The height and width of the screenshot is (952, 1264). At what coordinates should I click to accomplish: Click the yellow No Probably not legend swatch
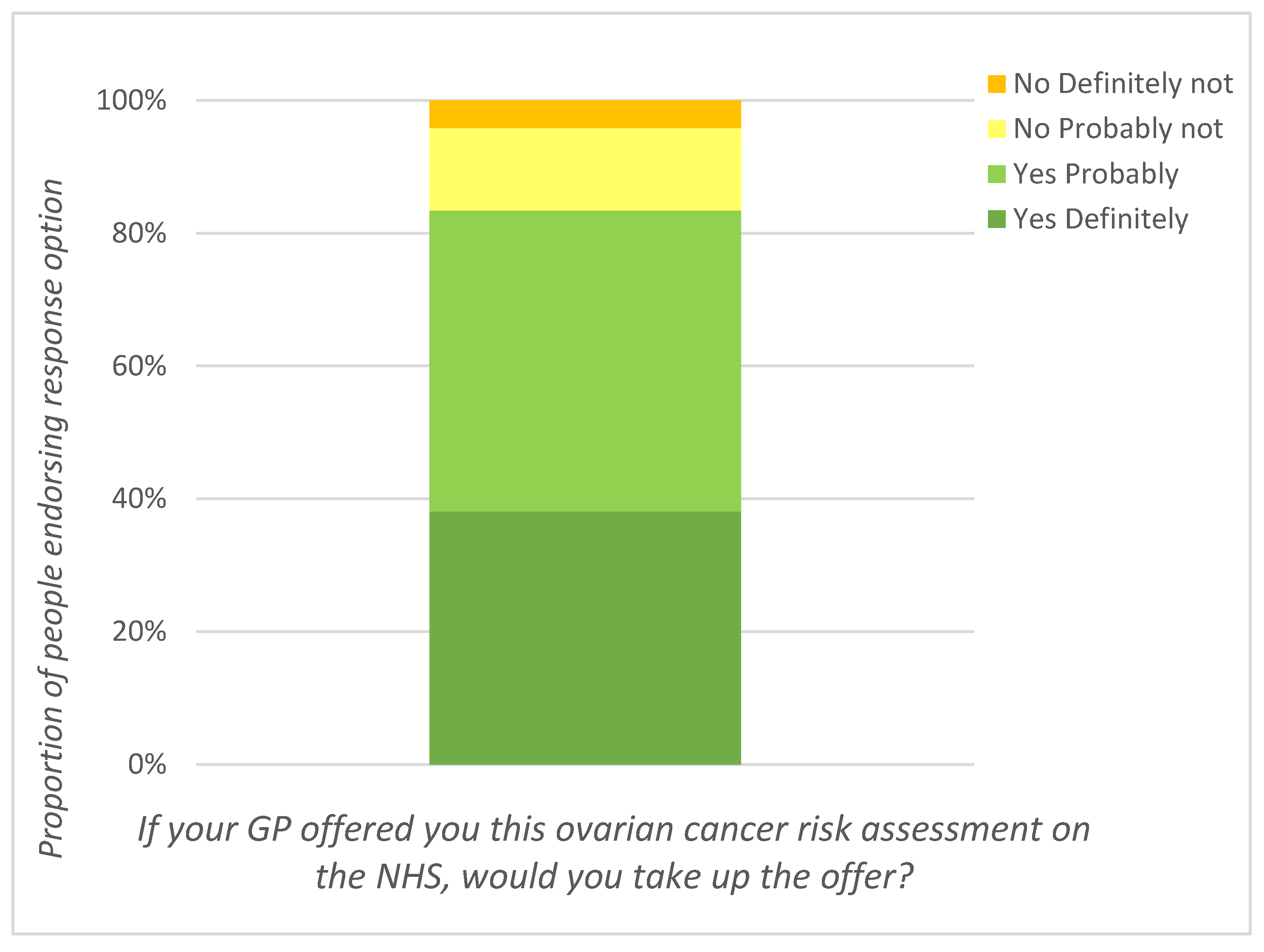996,129
